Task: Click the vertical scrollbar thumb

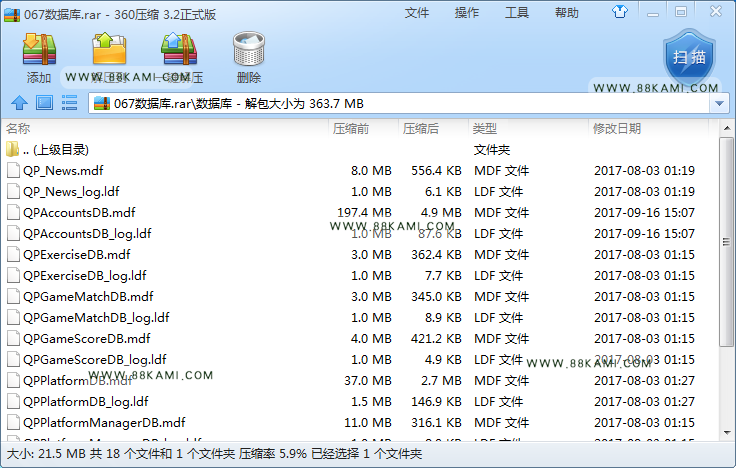Action: (x=726, y=242)
